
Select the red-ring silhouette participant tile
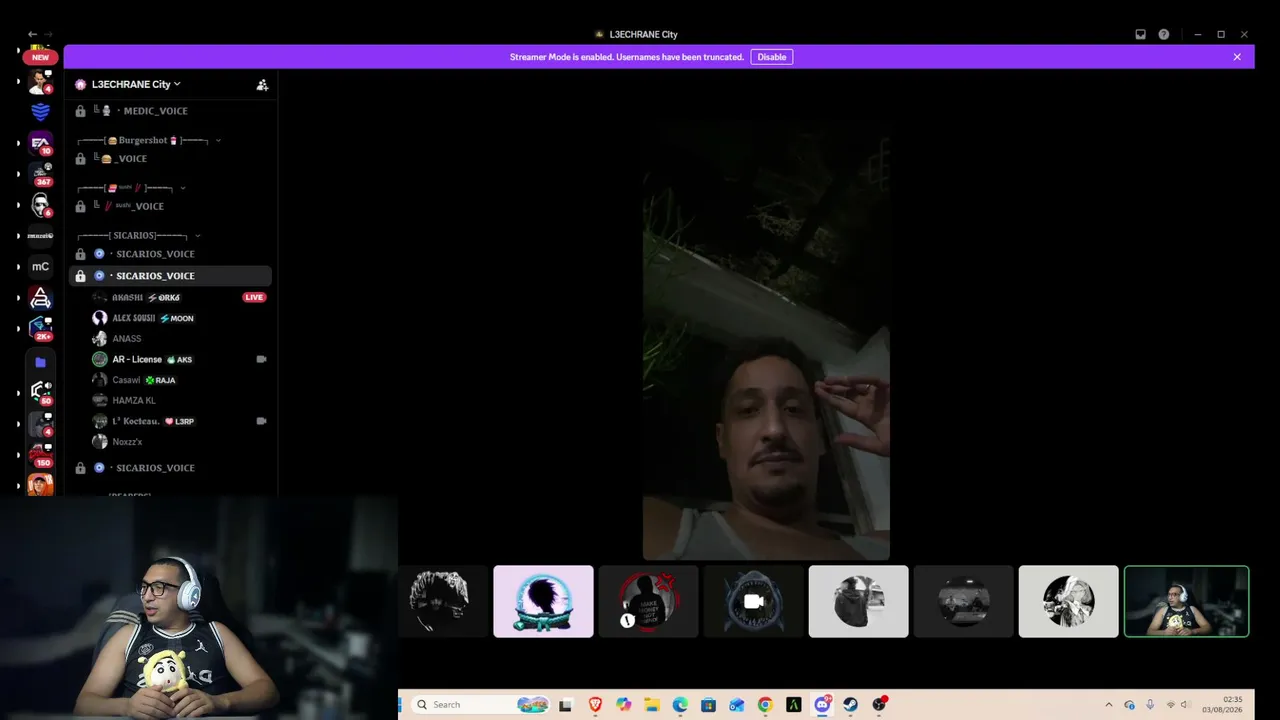click(648, 601)
